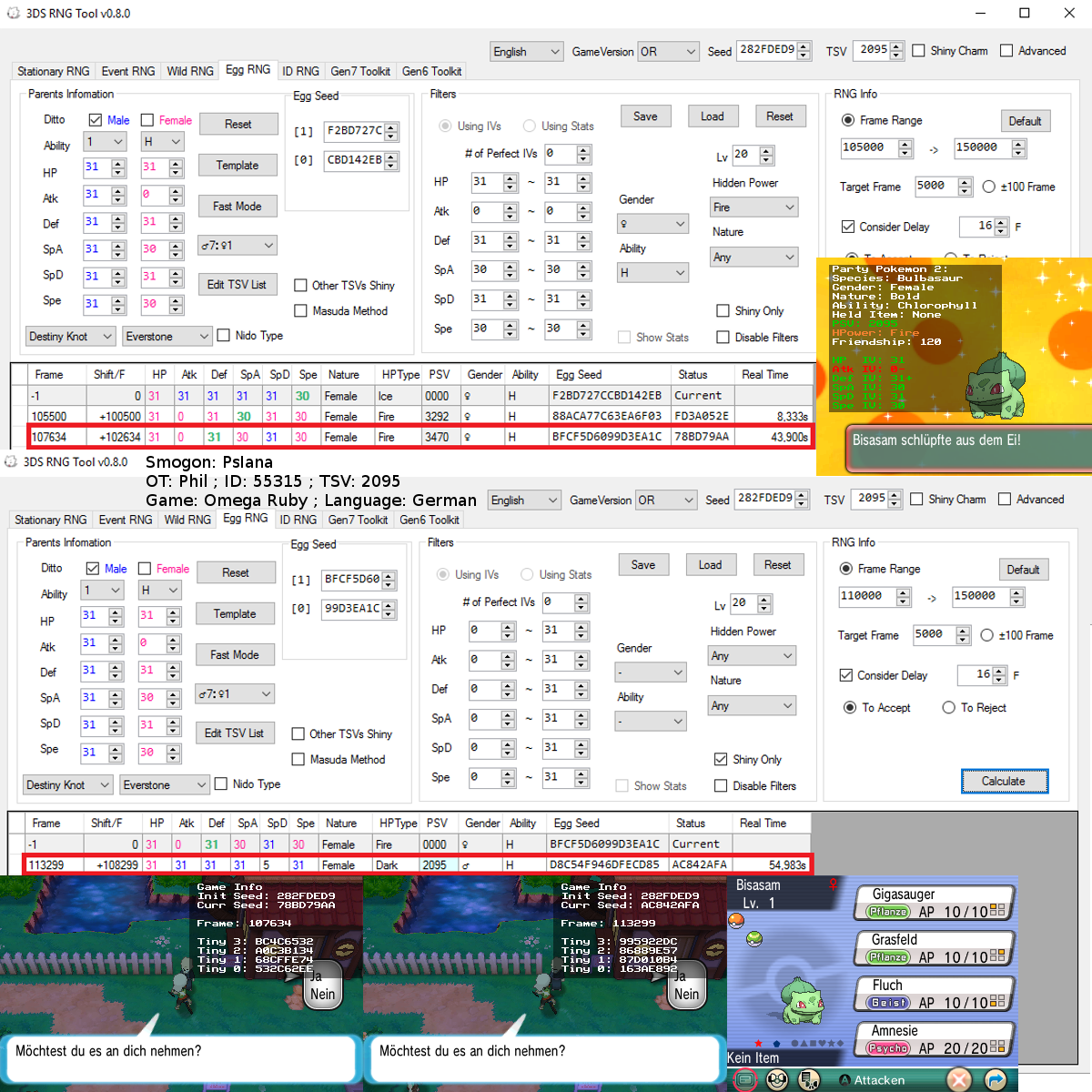
Task: Switch to ID RNG tab in lower window
Action: (298, 520)
